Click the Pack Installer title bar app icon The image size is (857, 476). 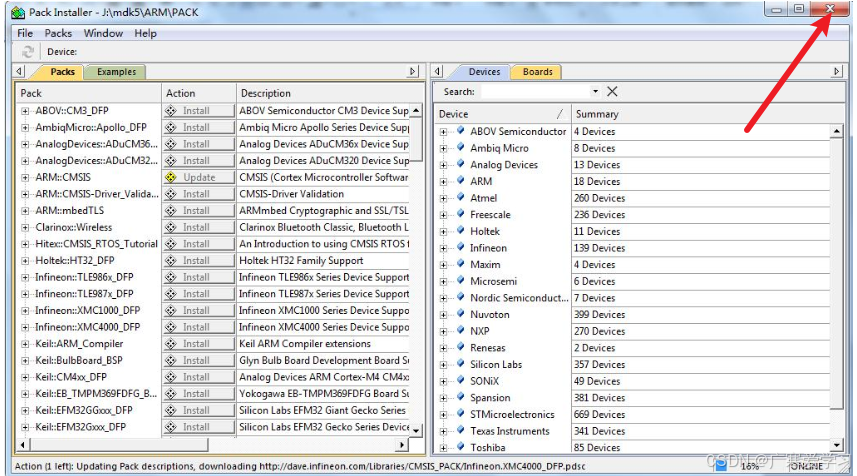coord(18,12)
